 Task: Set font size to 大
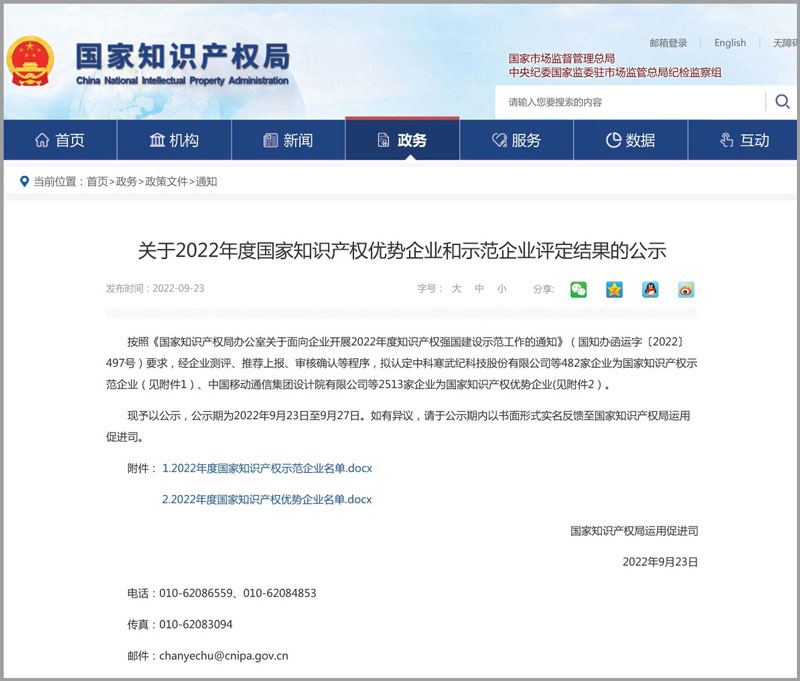456,289
